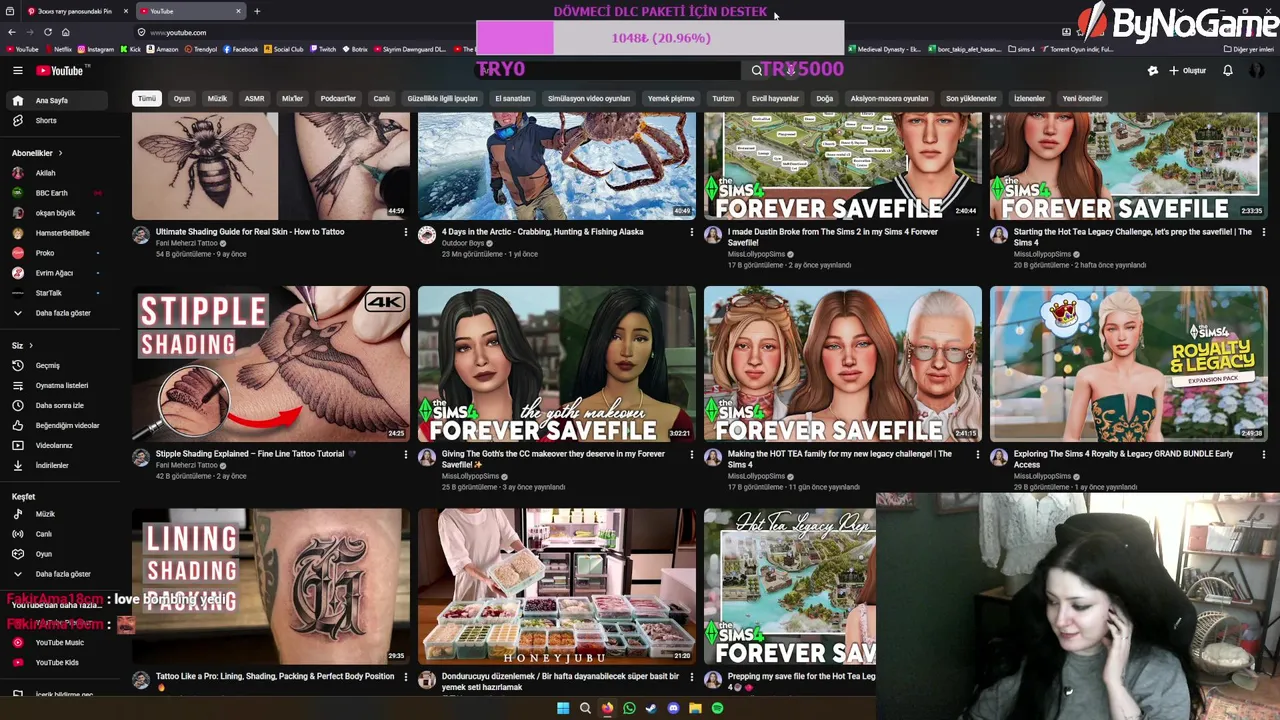Viewport: 1280px width, 720px height.
Task: Click the YouTube logo
Action: pyautogui.click(x=60, y=71)
